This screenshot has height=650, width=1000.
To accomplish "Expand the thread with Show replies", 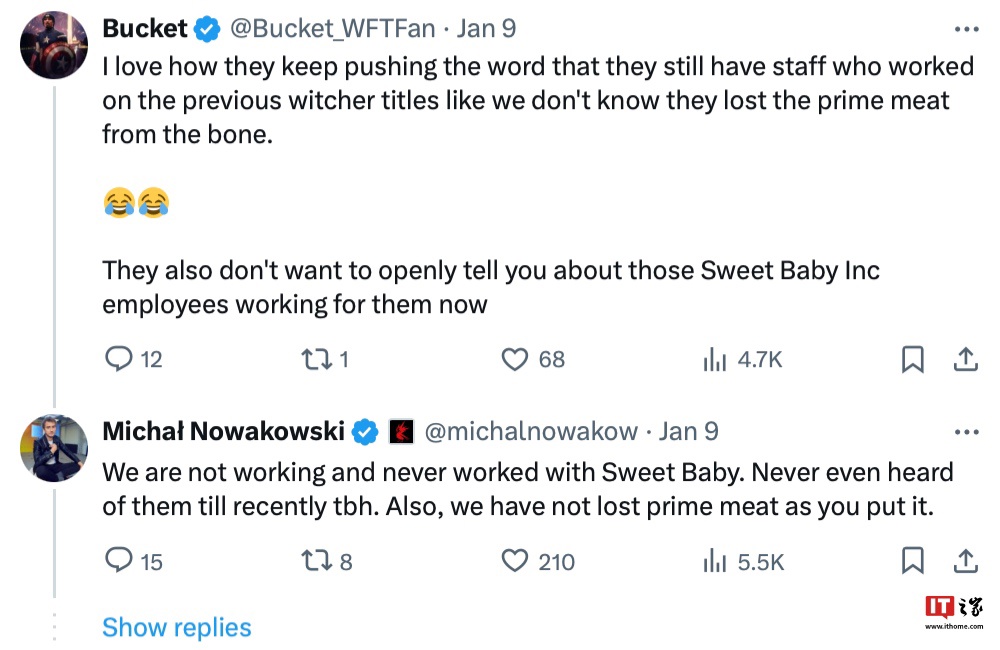I will [176, 627].
